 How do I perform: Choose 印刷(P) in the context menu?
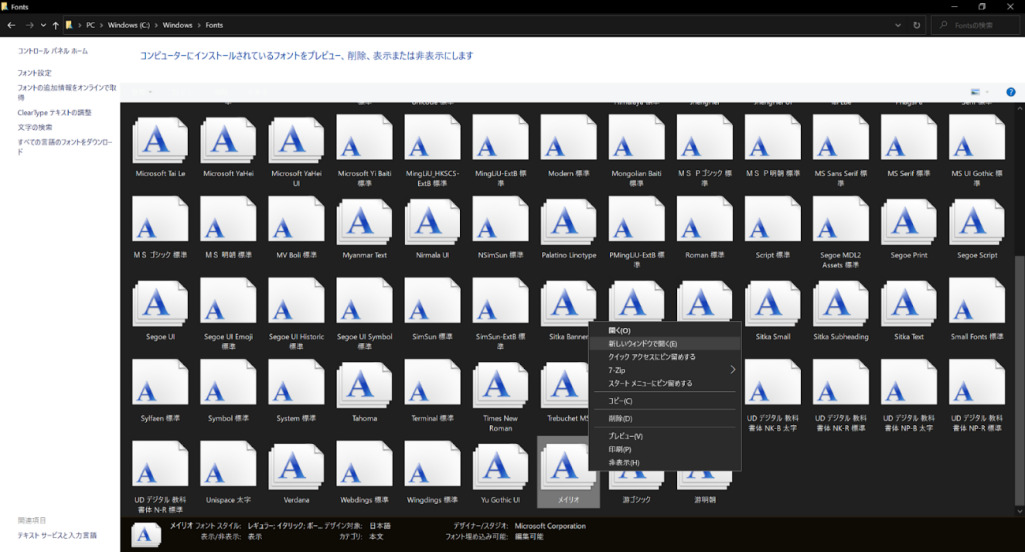coord(665,449)
